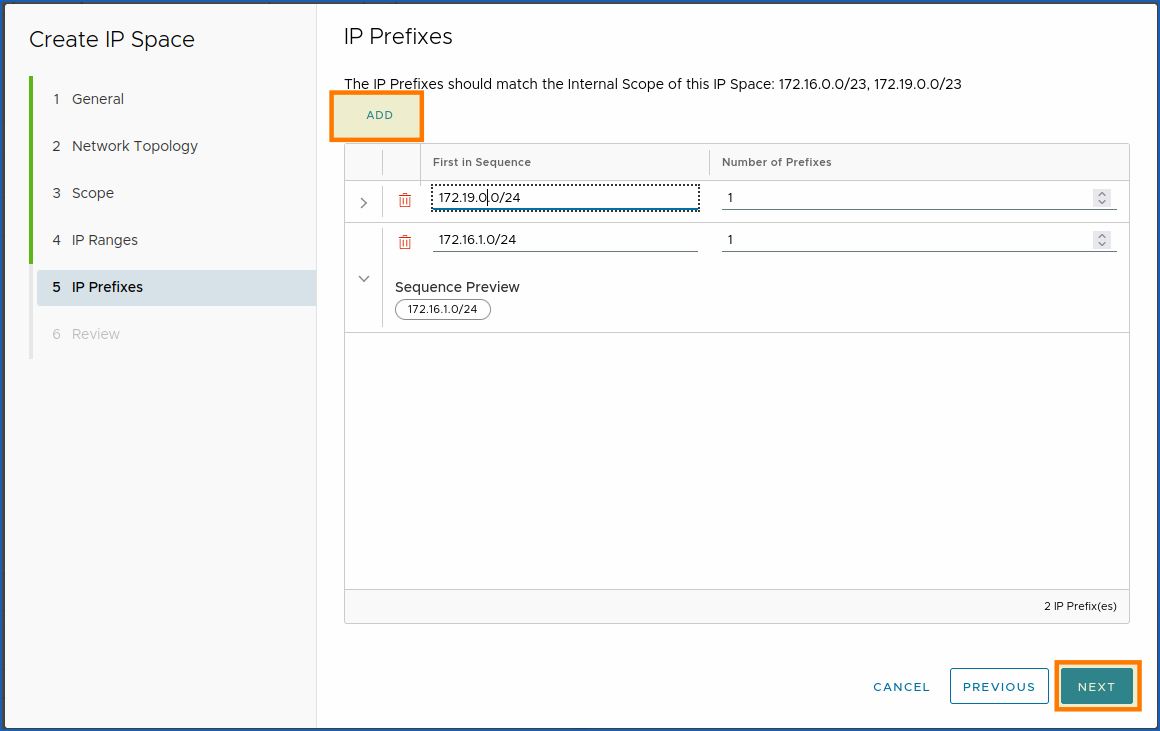Click the First in Sequence field showing 172.19.0.0/24

coord(565,197)
